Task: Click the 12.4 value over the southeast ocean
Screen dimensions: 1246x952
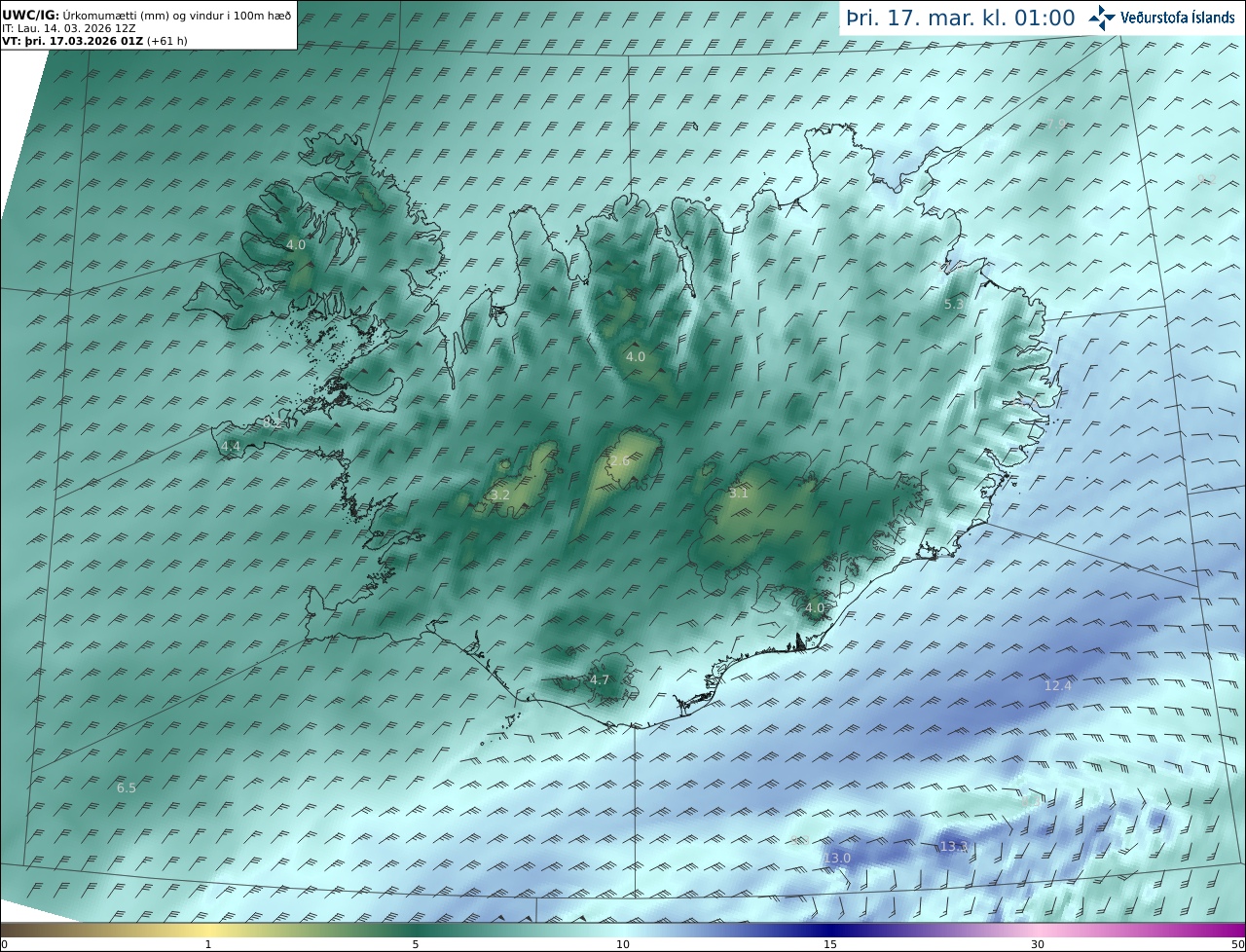Action: tap(1057, 685)
